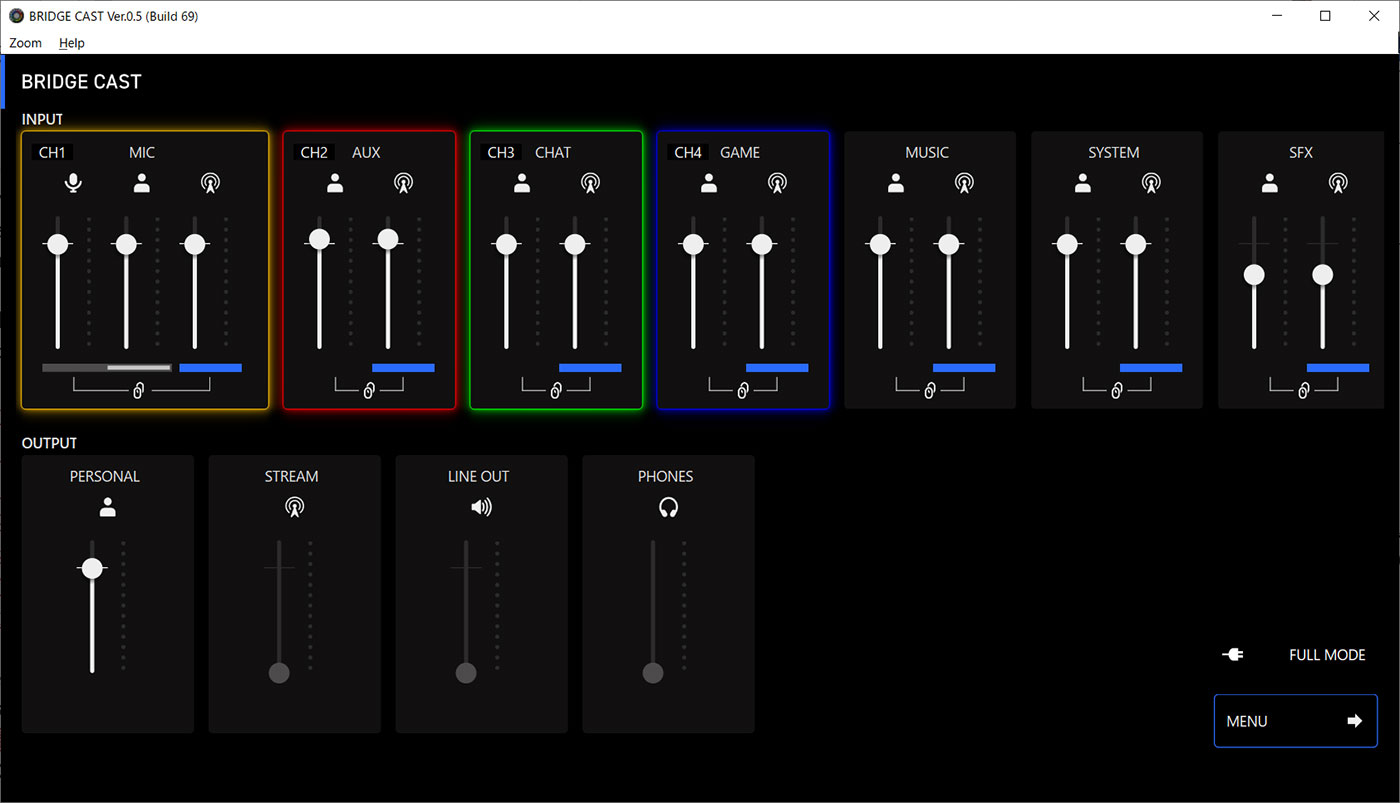Click the CH2 channel badge
1400x803 pixels.
coord(314,153)
